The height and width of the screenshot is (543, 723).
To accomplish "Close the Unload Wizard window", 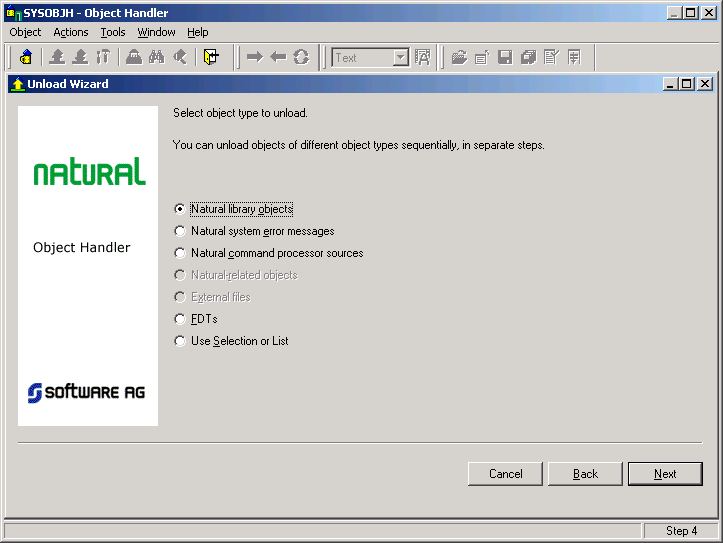I will 705,84.
